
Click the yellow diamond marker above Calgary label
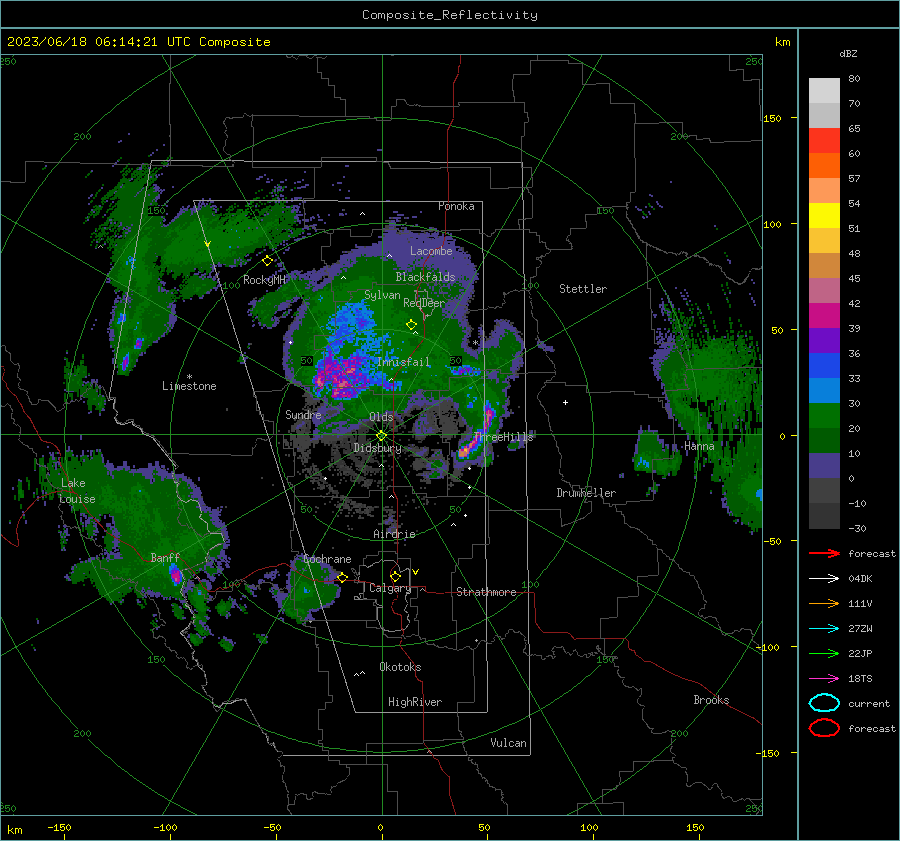[x=395, y=576]
